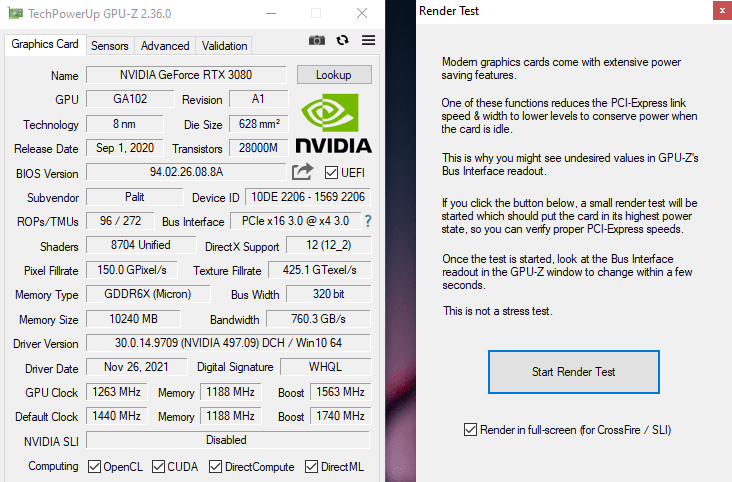Click NVIDIA SLI value Disabled
Screen dimensions: 732x482
pyautogui.click(x=226, y=440)
